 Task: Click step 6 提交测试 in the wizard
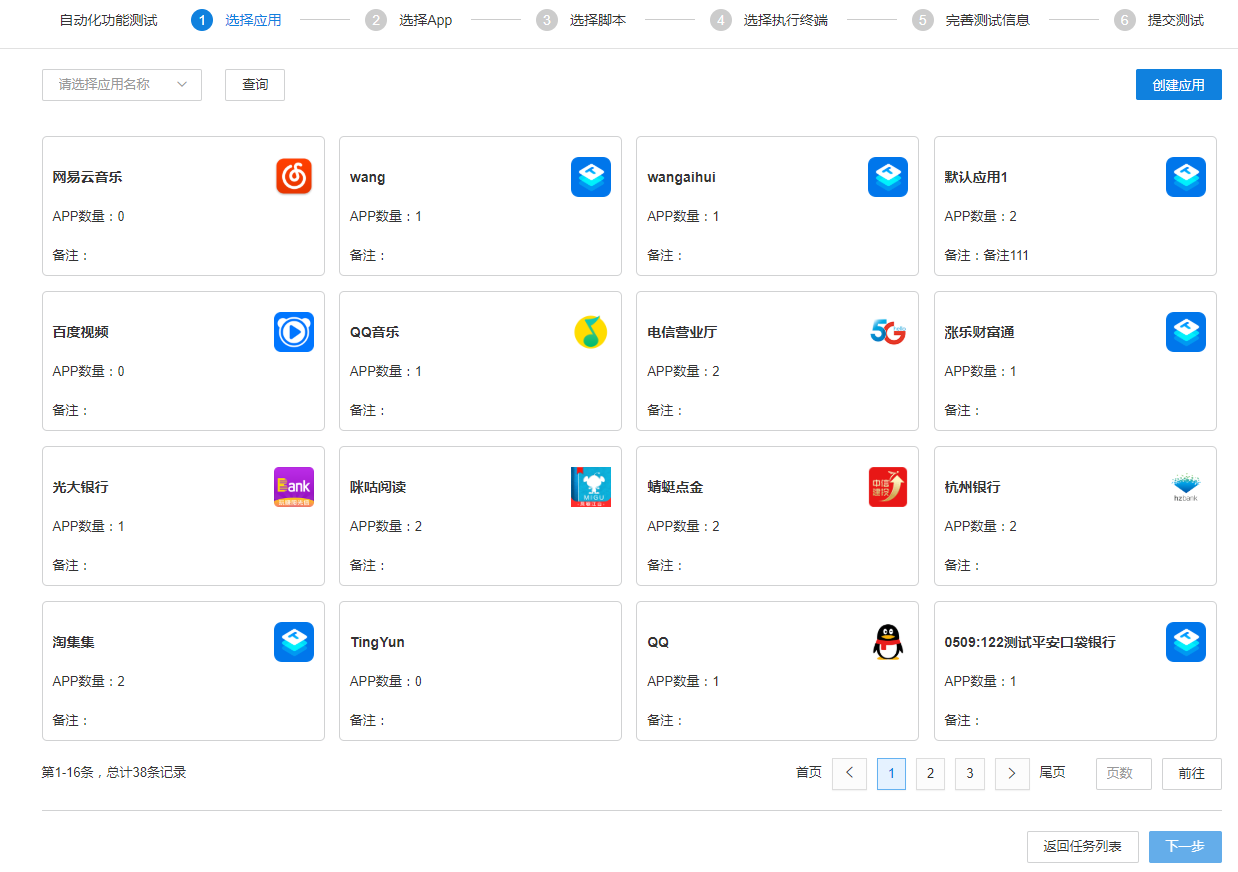click(x=1160, y=20)
